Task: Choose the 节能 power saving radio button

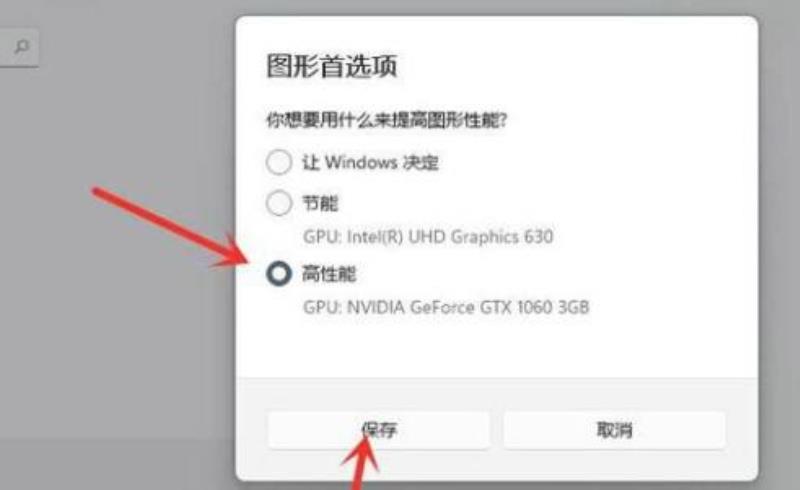Action: (279, 203)
